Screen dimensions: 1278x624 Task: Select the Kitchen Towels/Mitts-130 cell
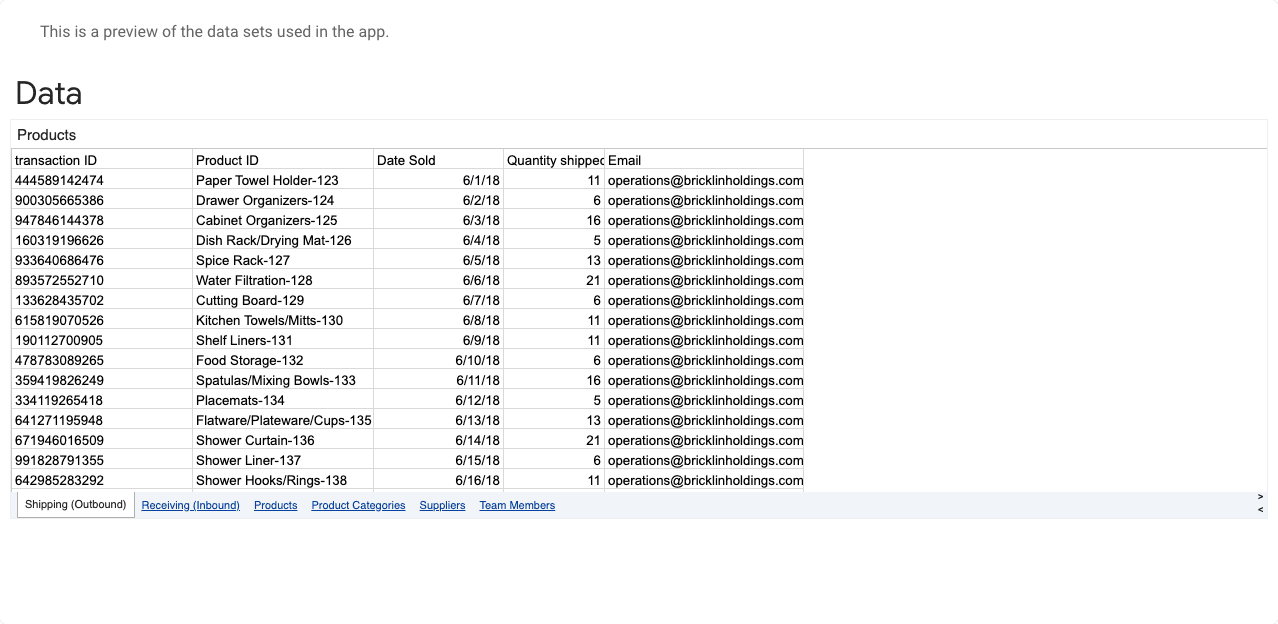pyautogui.click(x=283, y=320)
